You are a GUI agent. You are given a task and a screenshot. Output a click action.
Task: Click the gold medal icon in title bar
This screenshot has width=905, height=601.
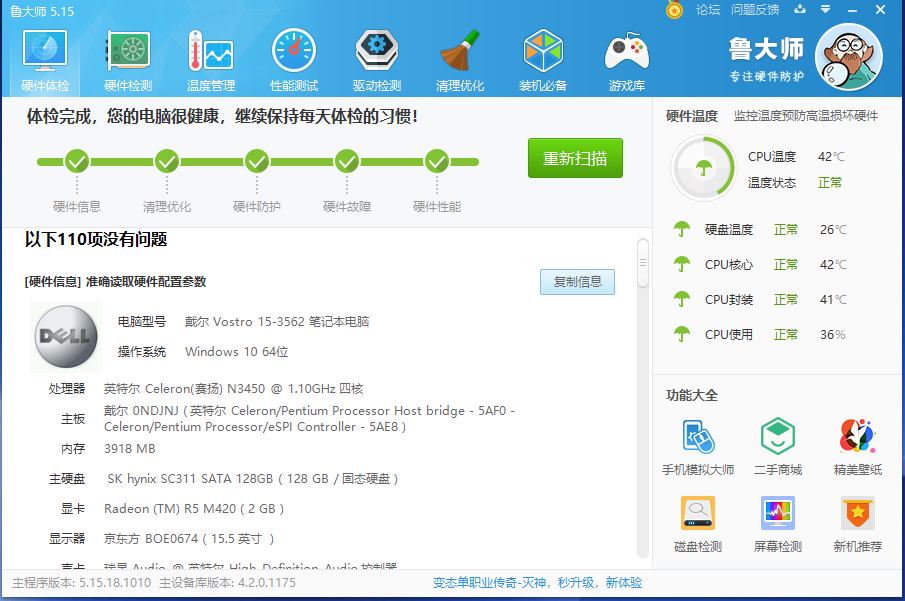675,10
